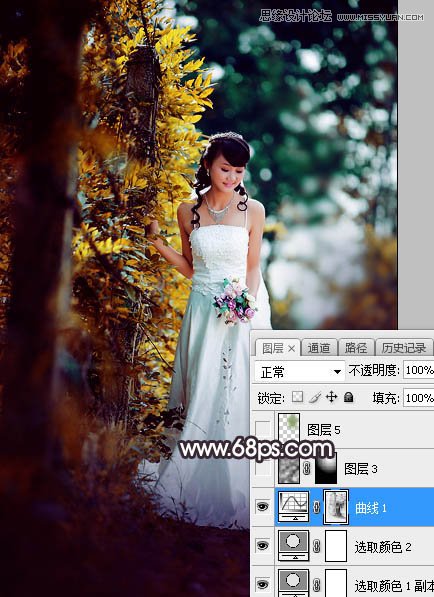Hide the 选取颜色 2 layer
Image resolution: width=434 pixels, height=597 pixels.
(x=263, y=546)
